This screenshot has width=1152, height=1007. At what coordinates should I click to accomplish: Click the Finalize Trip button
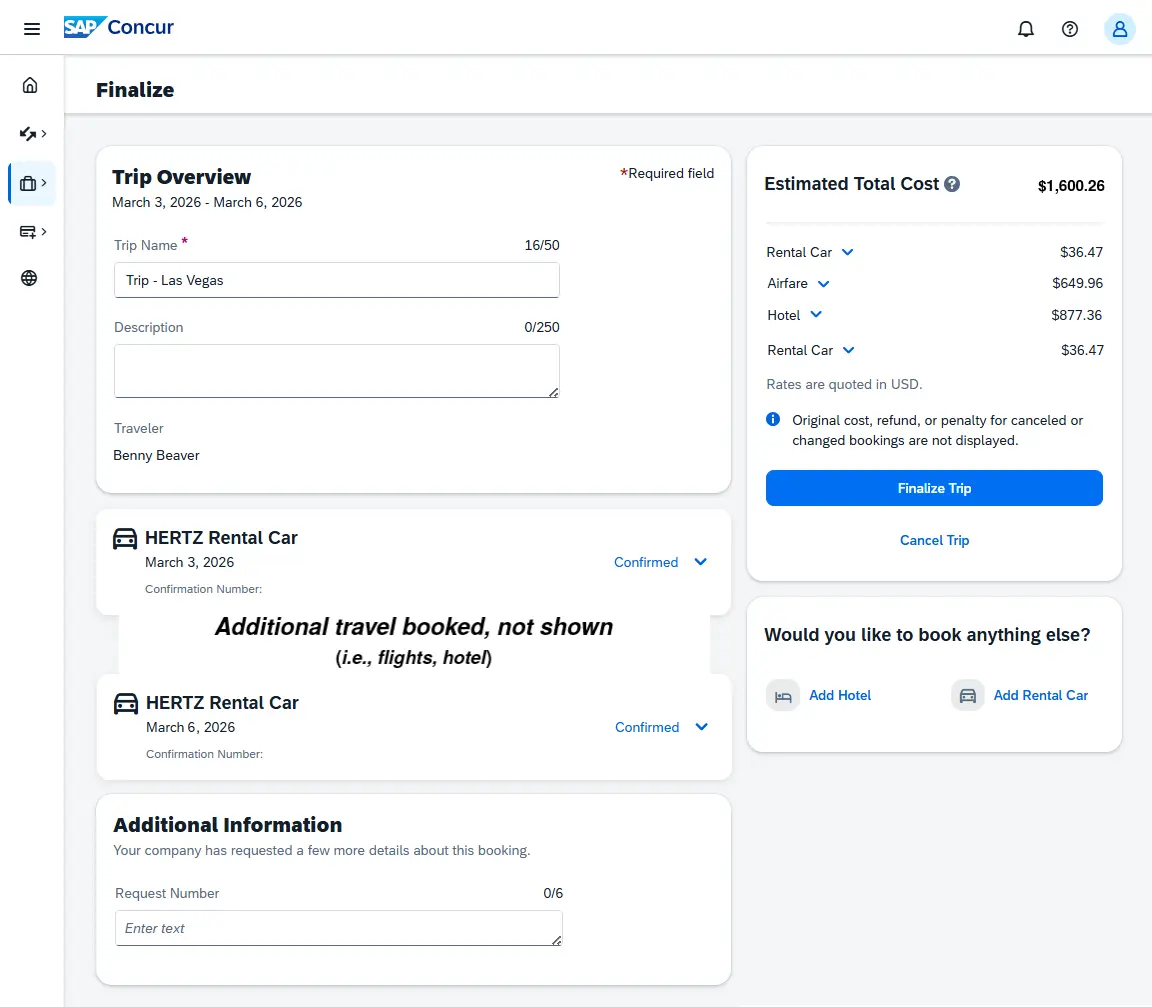tap(934, 488)
